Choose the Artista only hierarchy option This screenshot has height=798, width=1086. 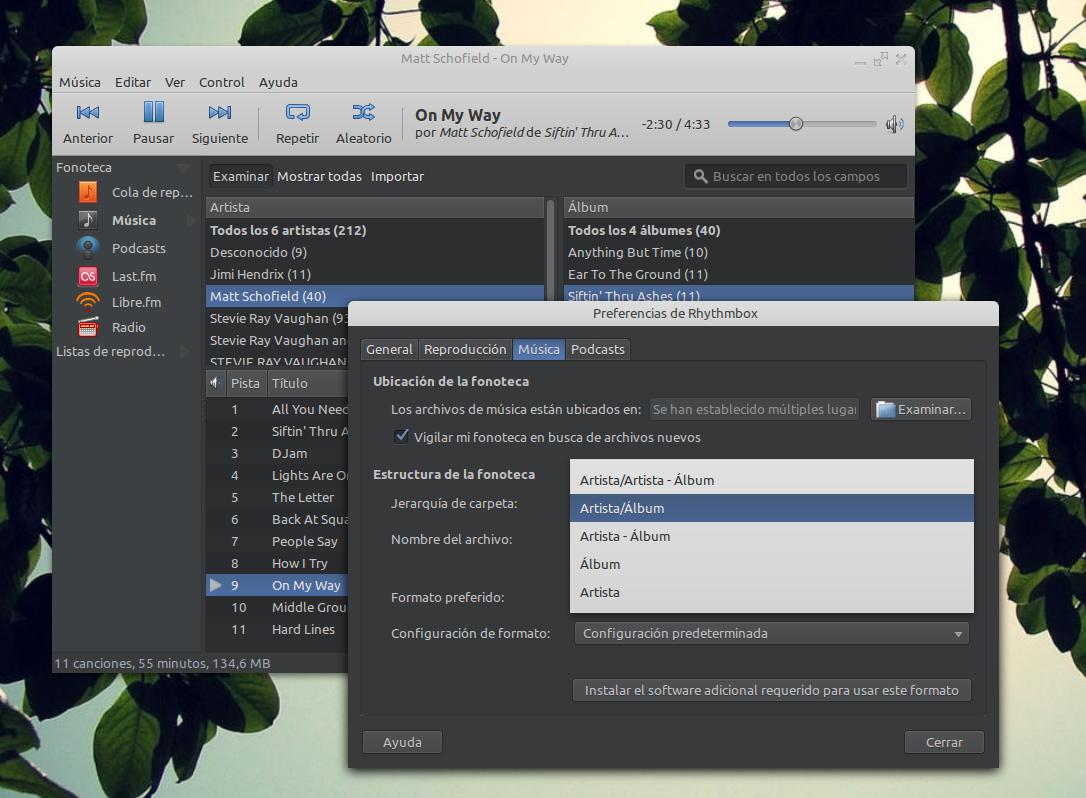772,592
